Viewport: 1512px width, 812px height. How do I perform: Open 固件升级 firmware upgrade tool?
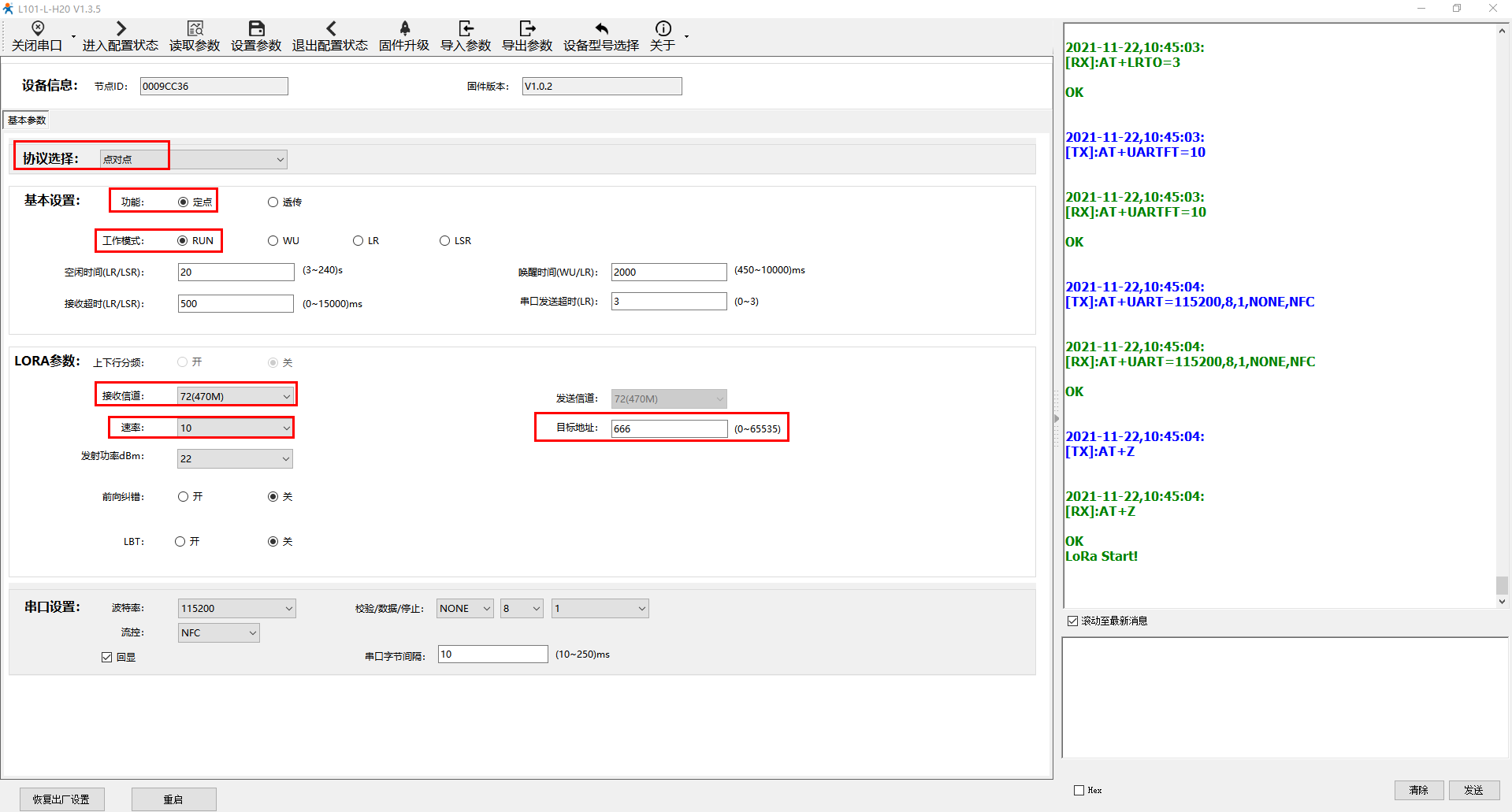point(404,29)
